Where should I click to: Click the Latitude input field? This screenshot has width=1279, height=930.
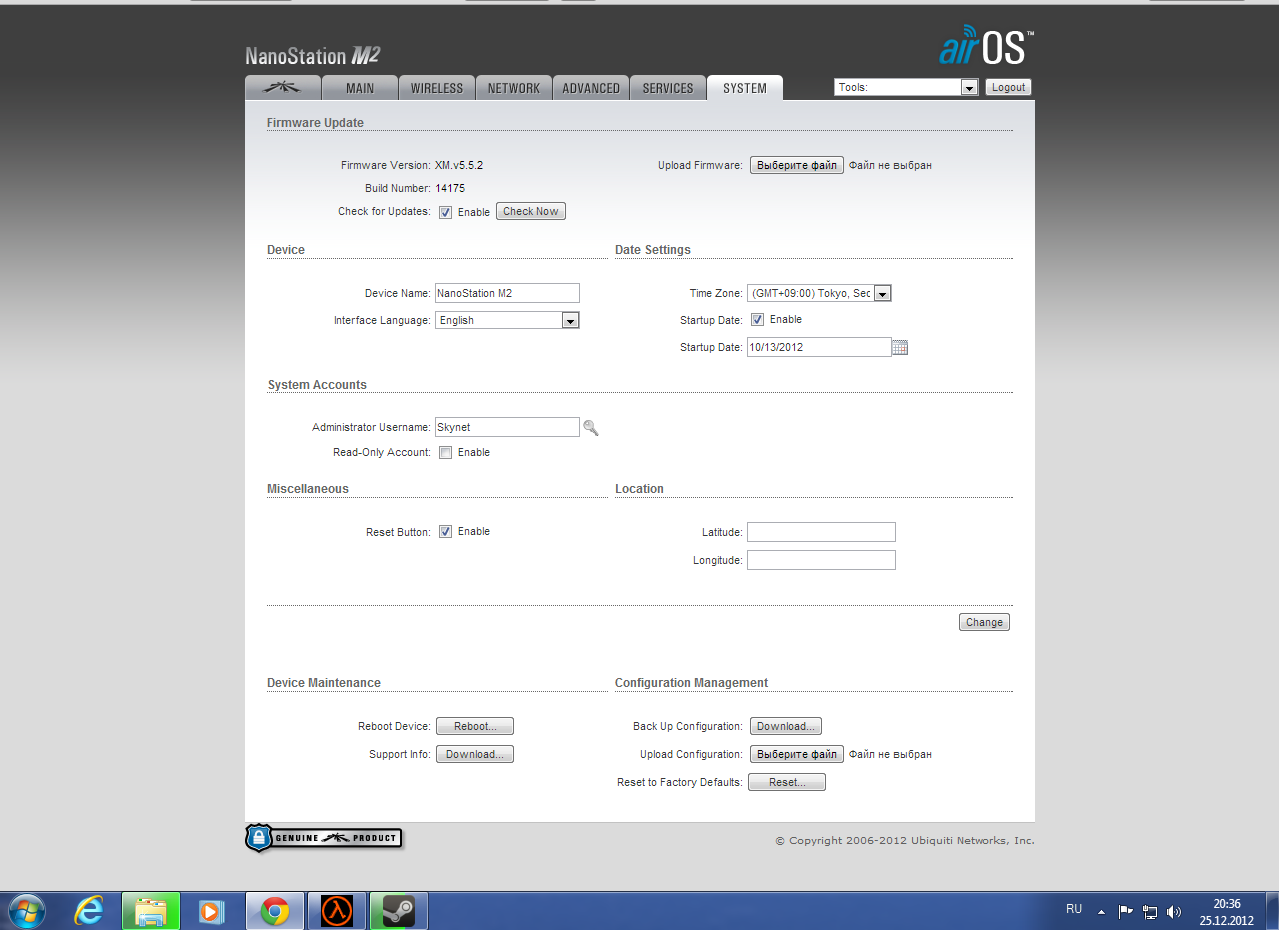coord(821,532)
